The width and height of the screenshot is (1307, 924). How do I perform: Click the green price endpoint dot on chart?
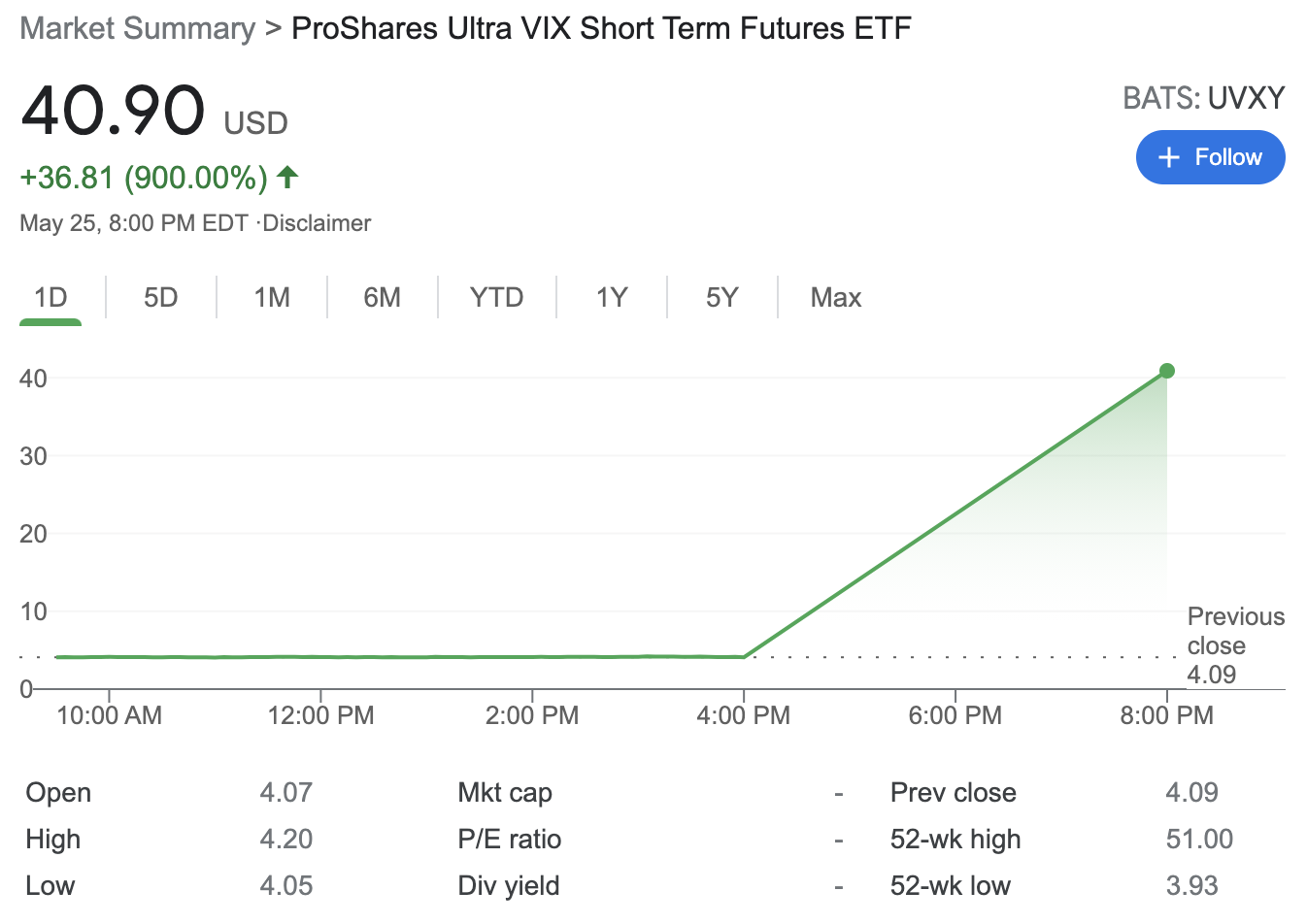1167,371
